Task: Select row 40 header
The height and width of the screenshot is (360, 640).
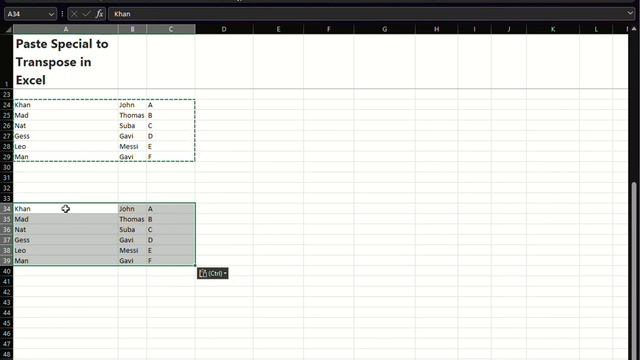Action: 7,271
